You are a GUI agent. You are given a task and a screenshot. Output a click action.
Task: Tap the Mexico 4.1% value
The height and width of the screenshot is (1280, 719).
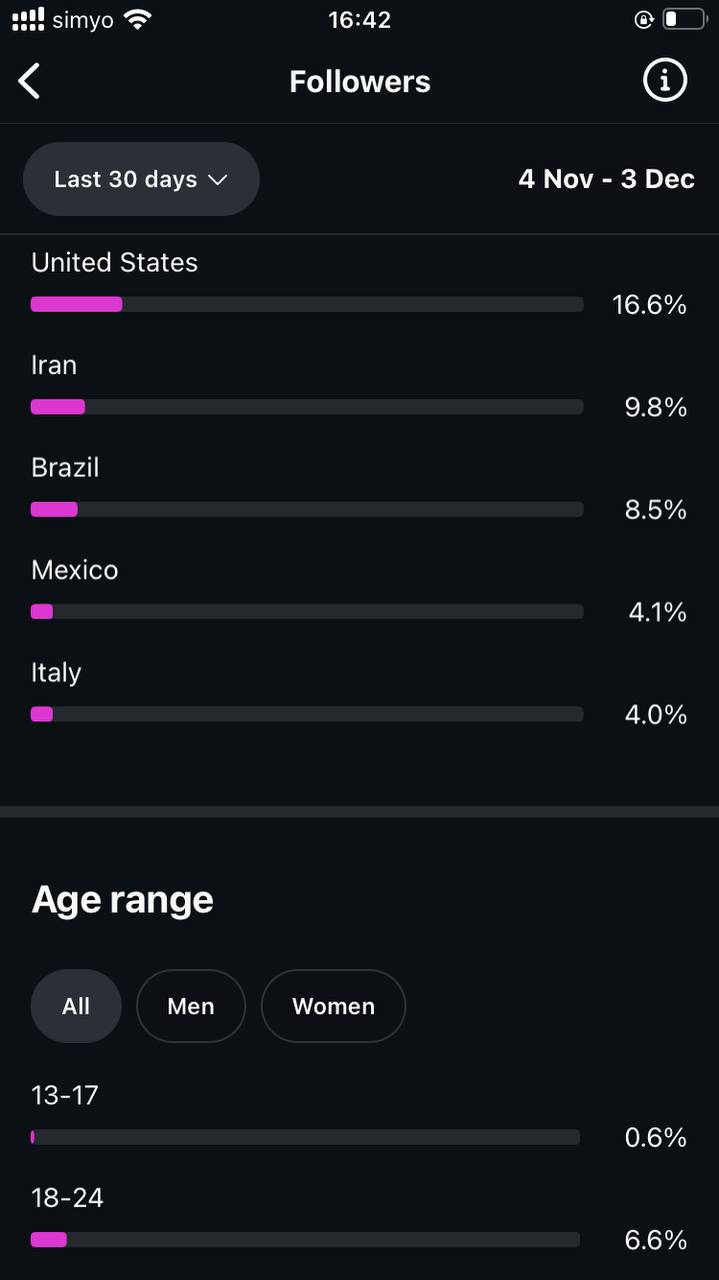pyautogui.click(x=657, y=612)
